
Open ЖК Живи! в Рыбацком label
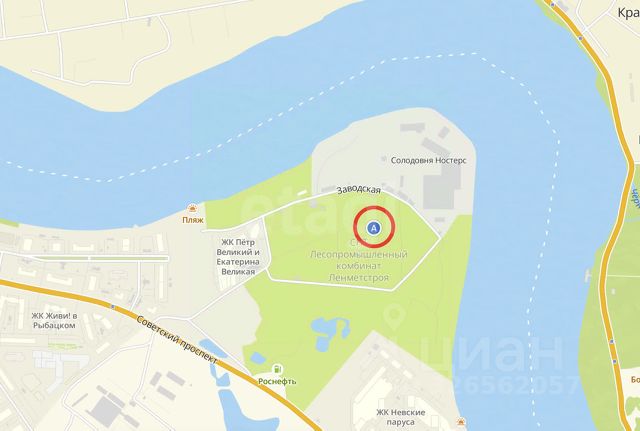[x=54, y=321]
